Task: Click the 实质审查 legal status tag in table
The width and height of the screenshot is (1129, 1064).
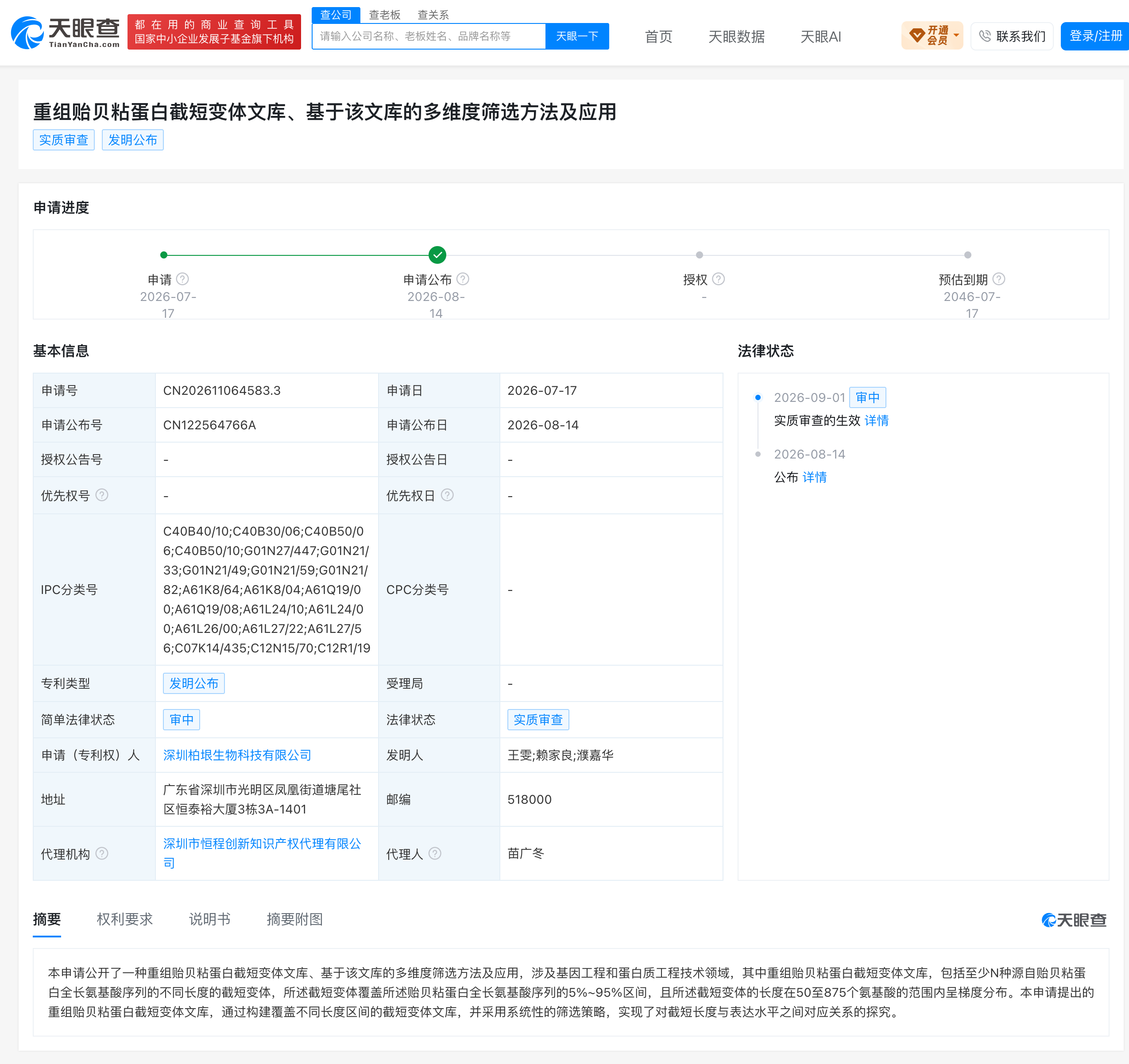Action: [x=538, y=720]
